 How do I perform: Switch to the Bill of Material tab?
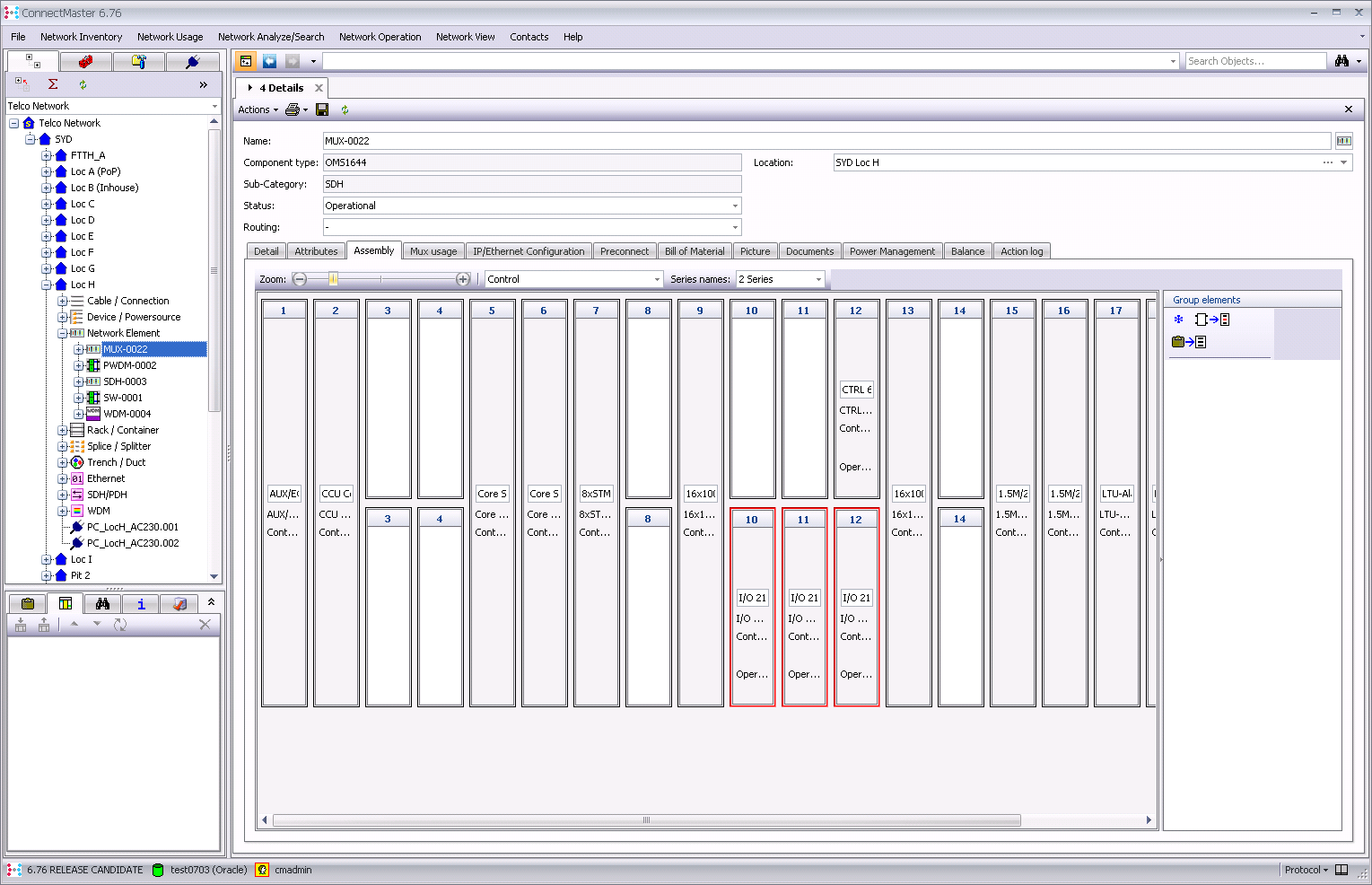point(695,251)
